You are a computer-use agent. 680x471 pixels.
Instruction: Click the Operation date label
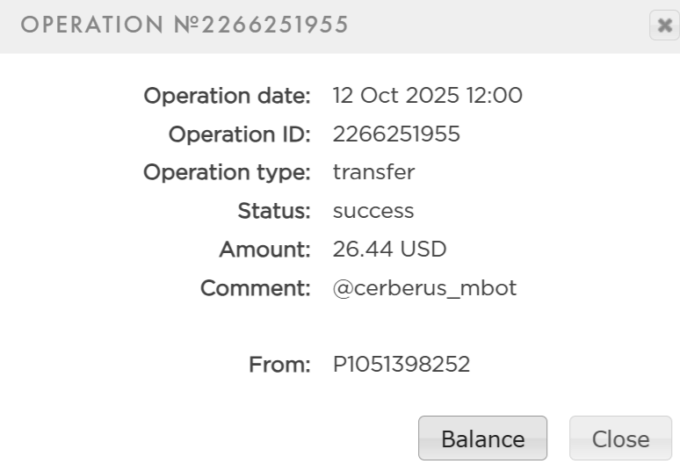tap(227, 96)
